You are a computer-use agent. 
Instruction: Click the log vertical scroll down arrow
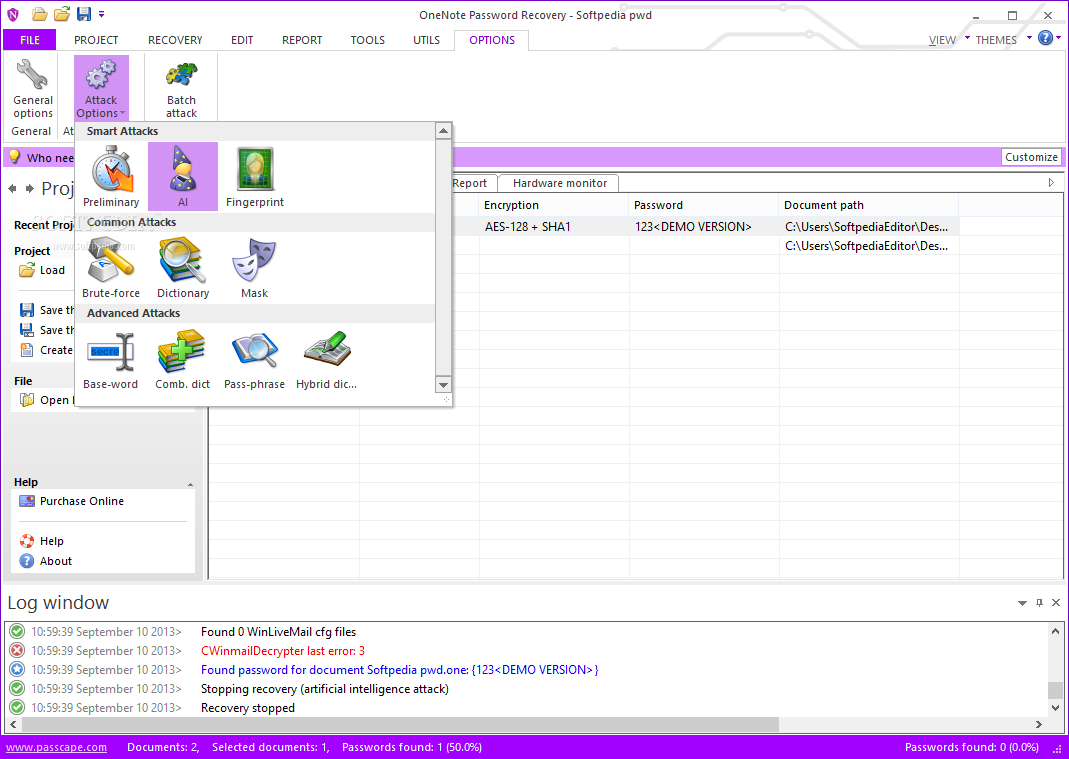tap(1055, 708)
